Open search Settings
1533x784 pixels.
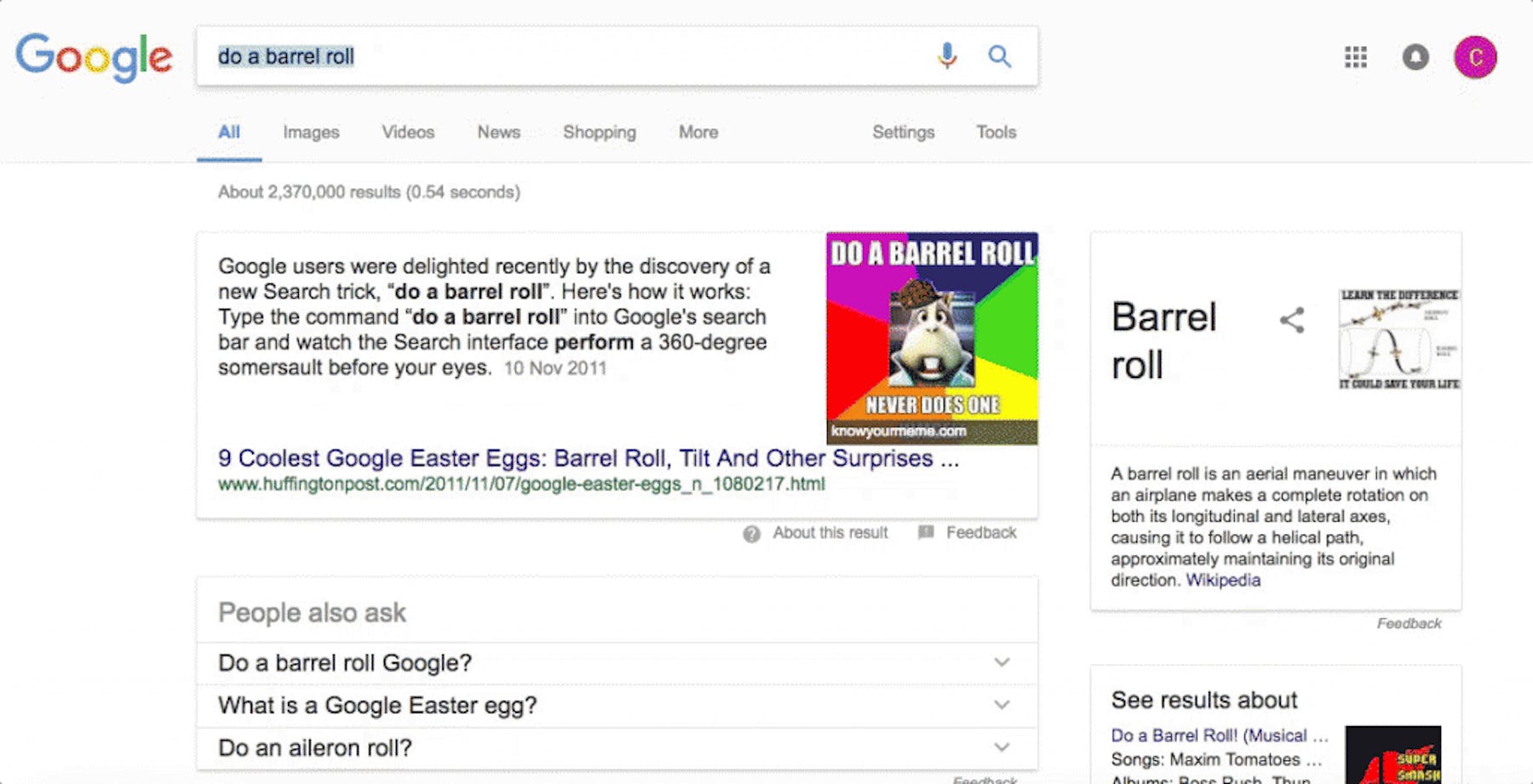[903, 132]
